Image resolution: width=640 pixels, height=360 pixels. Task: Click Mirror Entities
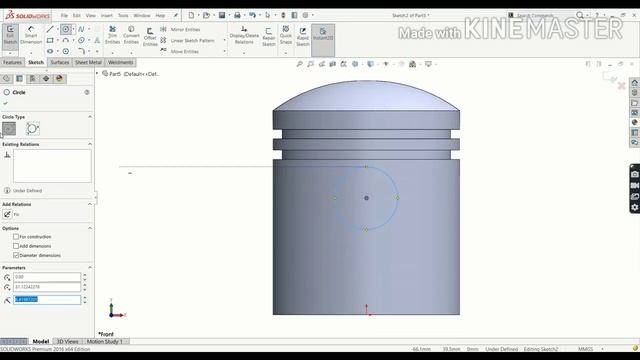coord(181,29)
